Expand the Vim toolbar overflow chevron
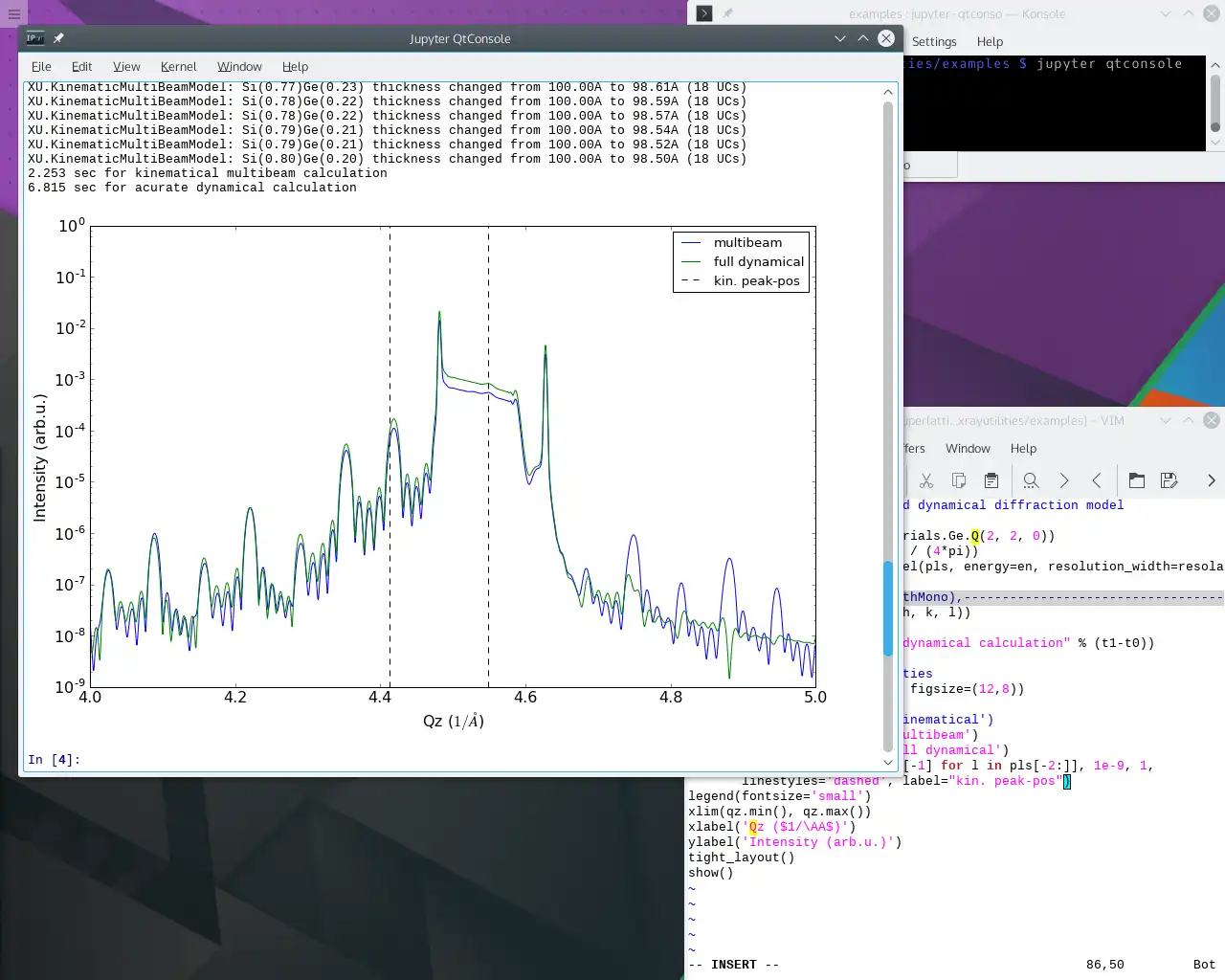Image resolution: width=1225 pixels, height=980 pixels. 1211,480
